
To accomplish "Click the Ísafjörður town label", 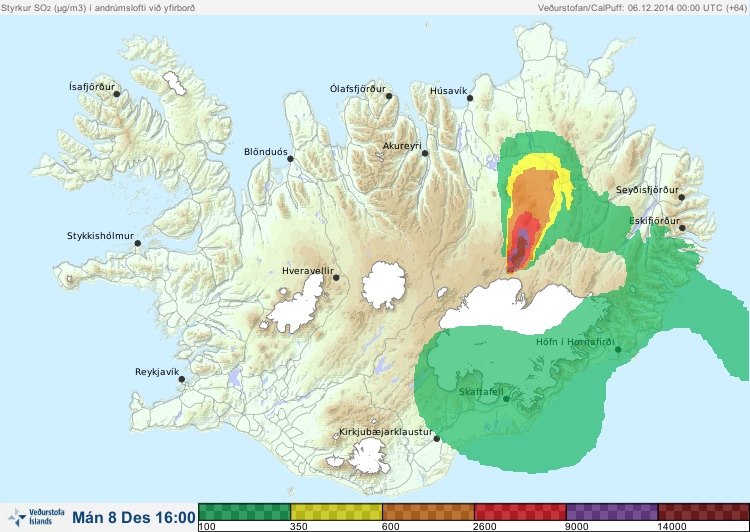I will [92, 87].
